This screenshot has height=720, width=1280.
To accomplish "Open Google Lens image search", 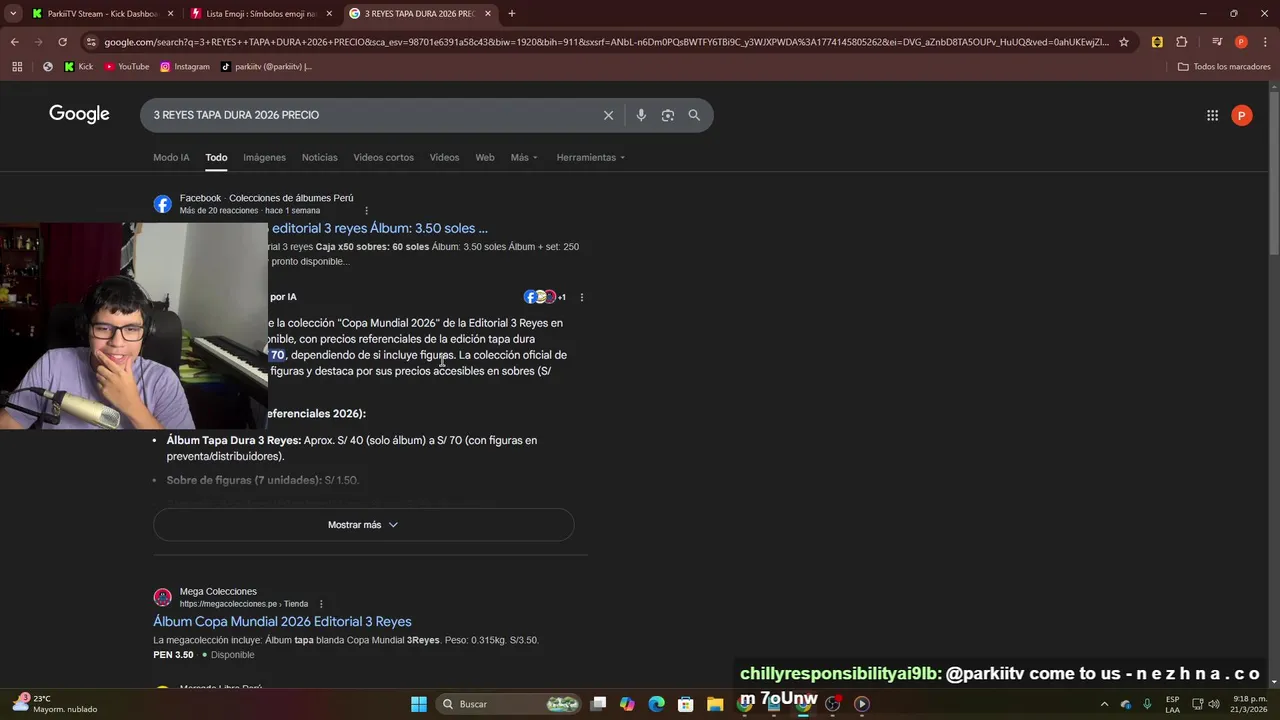I will [x=668, y=115].
